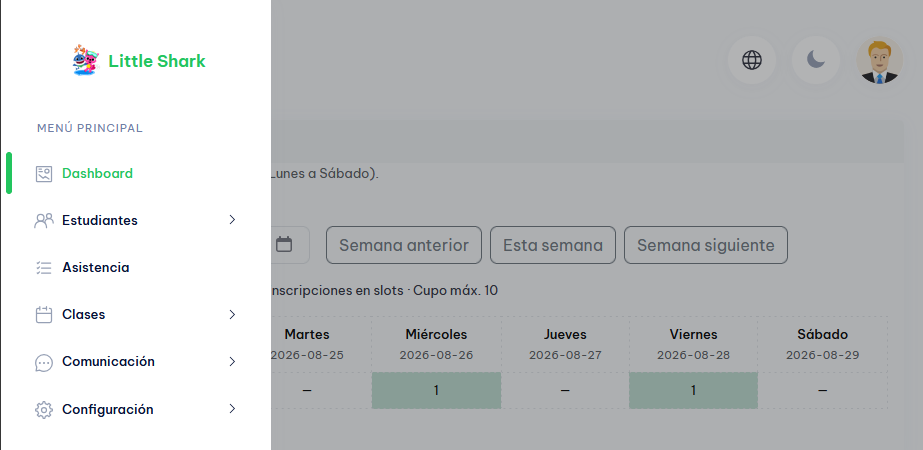This screenshot has height=450, width=923.
Task: Expand the Estudiantes submenu chevron
Action: (x=232, y=220)
